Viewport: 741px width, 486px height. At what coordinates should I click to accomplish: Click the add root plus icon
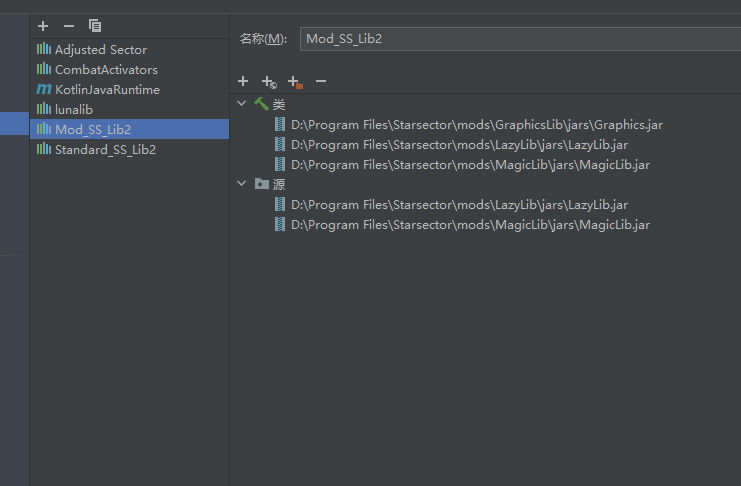[x=243, y=81]
